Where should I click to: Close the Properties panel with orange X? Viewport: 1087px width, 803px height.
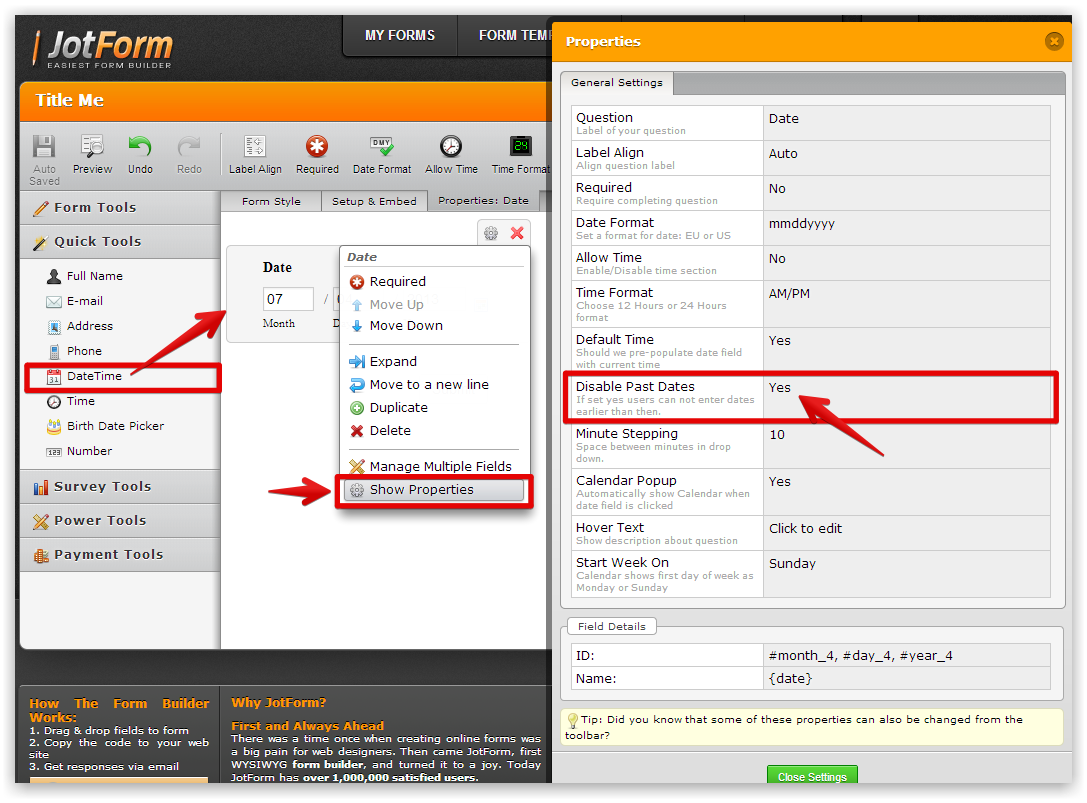[1054, 41]
